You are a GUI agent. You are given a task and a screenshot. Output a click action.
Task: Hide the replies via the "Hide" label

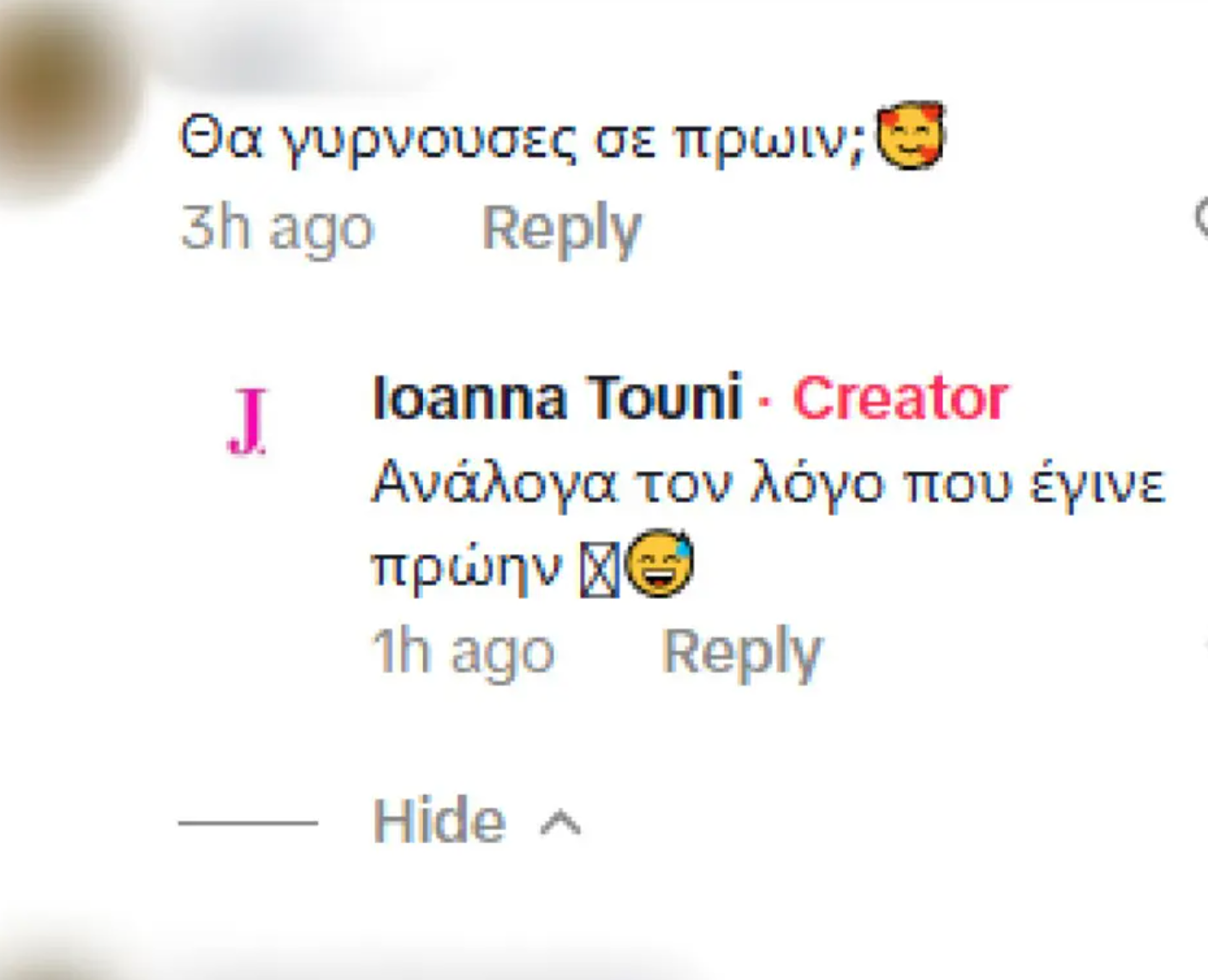(x=439, y=821)
